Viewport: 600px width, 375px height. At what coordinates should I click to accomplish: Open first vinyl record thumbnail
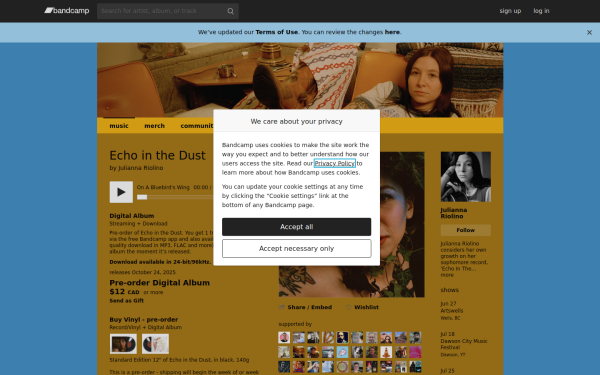(123, 344)
